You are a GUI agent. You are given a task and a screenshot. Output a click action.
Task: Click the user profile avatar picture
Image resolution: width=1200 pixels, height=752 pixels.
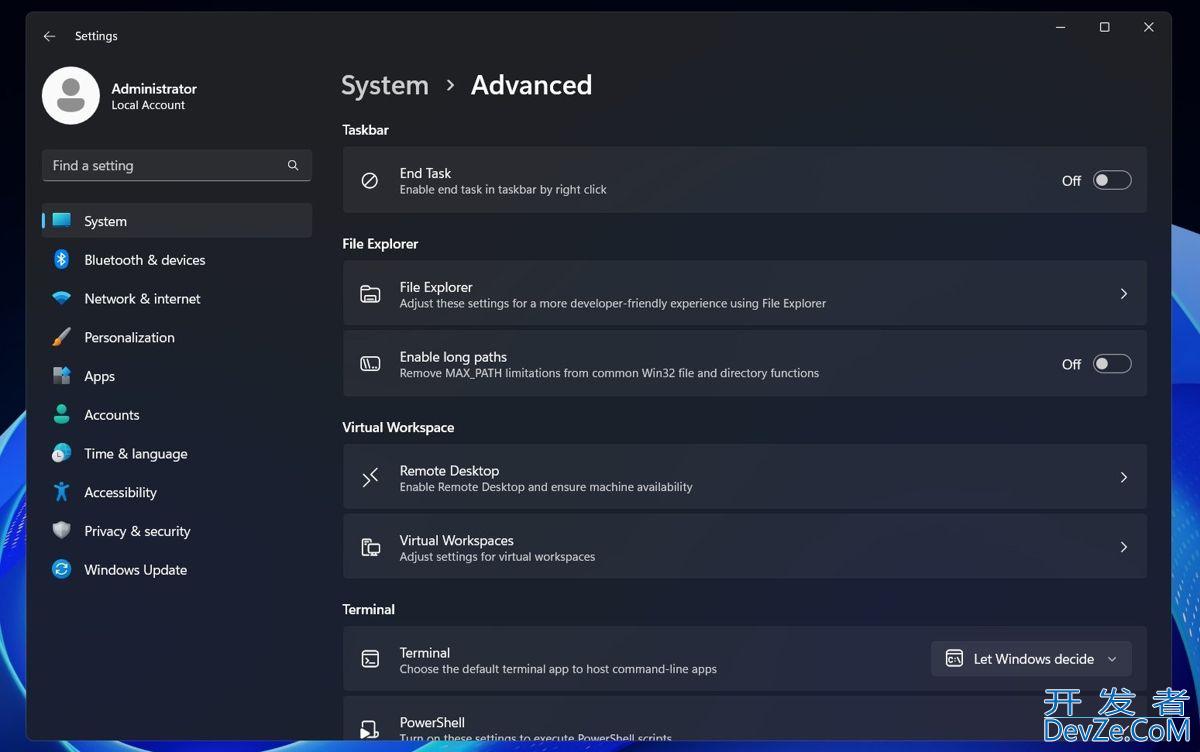point(70,96)
